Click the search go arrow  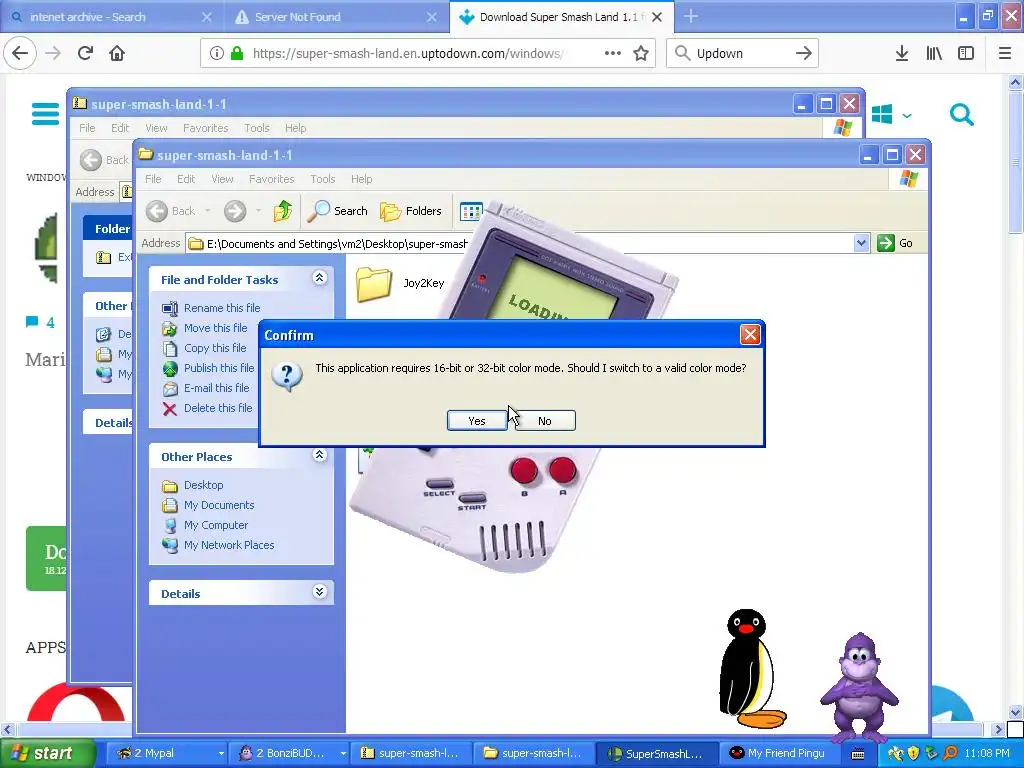[x=804, y=54]
